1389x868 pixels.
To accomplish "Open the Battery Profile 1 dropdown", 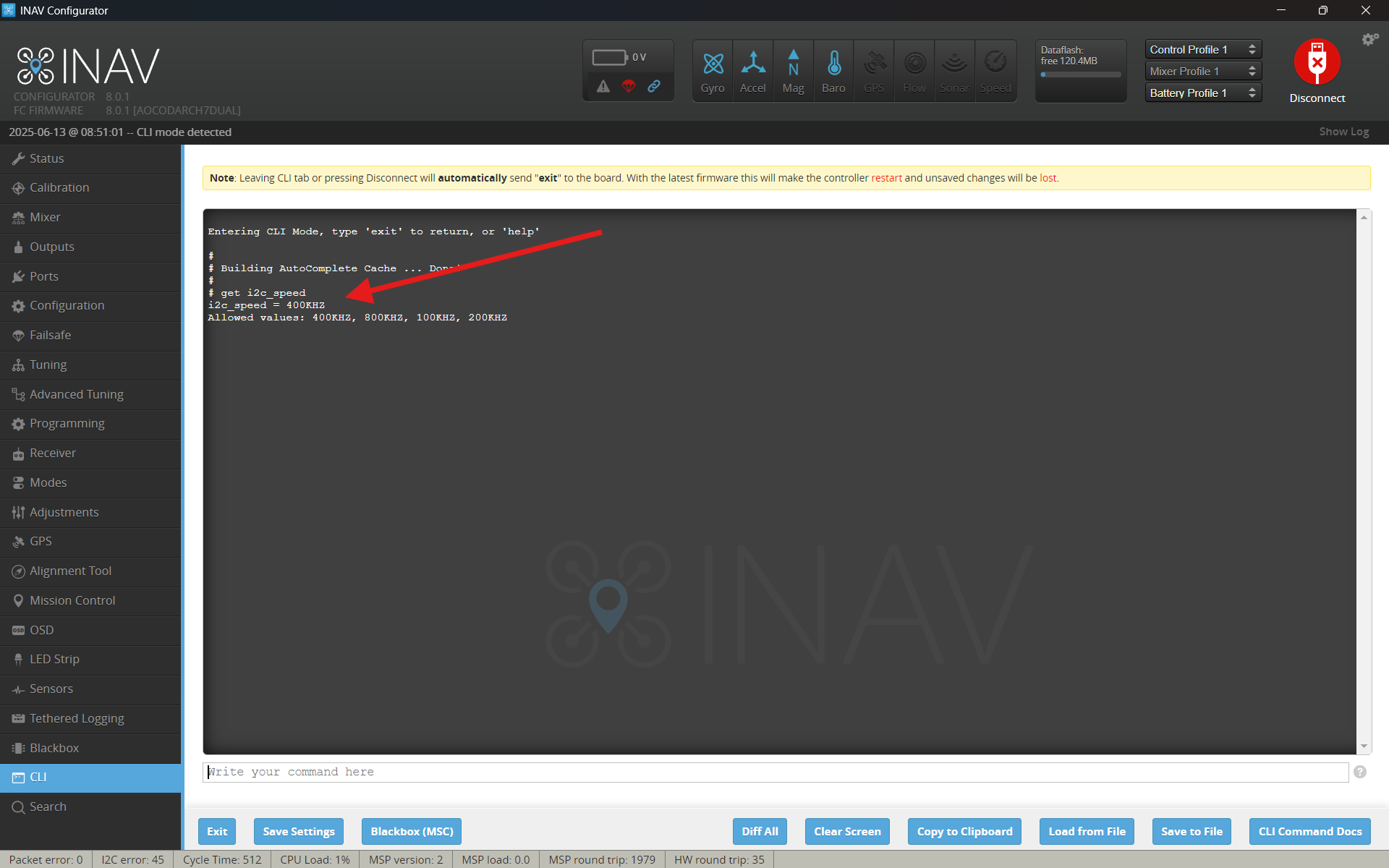I will tap(1203, 93).
